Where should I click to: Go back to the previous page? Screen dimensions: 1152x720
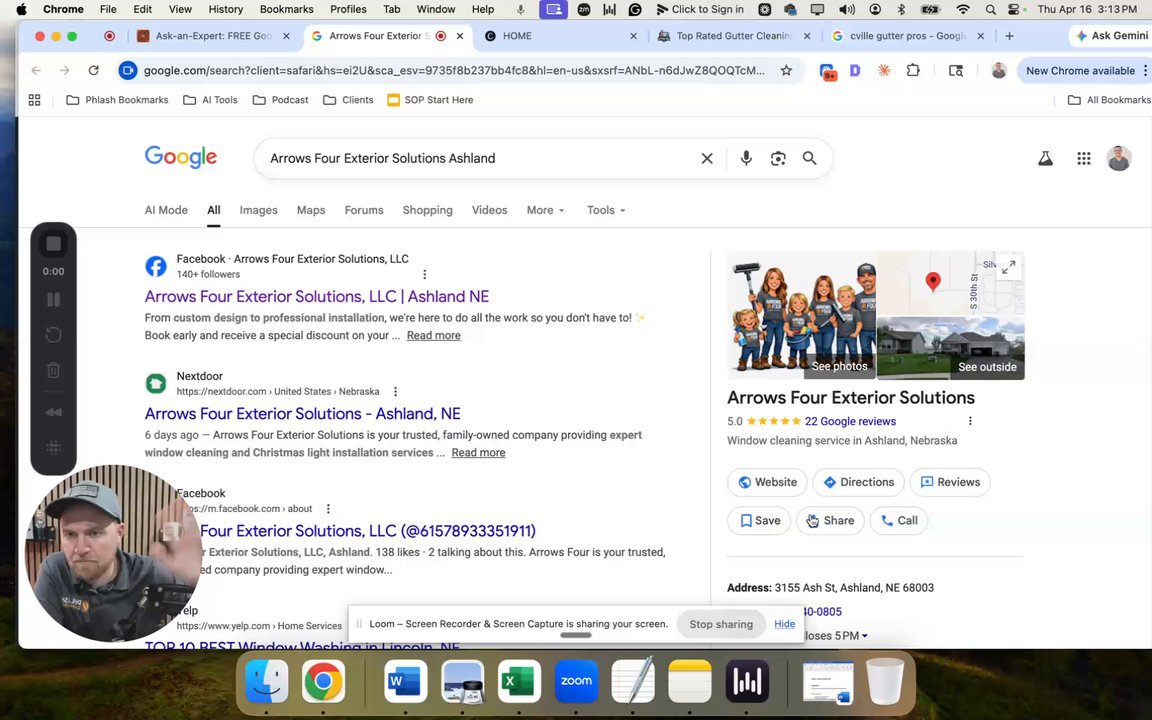coord(36,71)
